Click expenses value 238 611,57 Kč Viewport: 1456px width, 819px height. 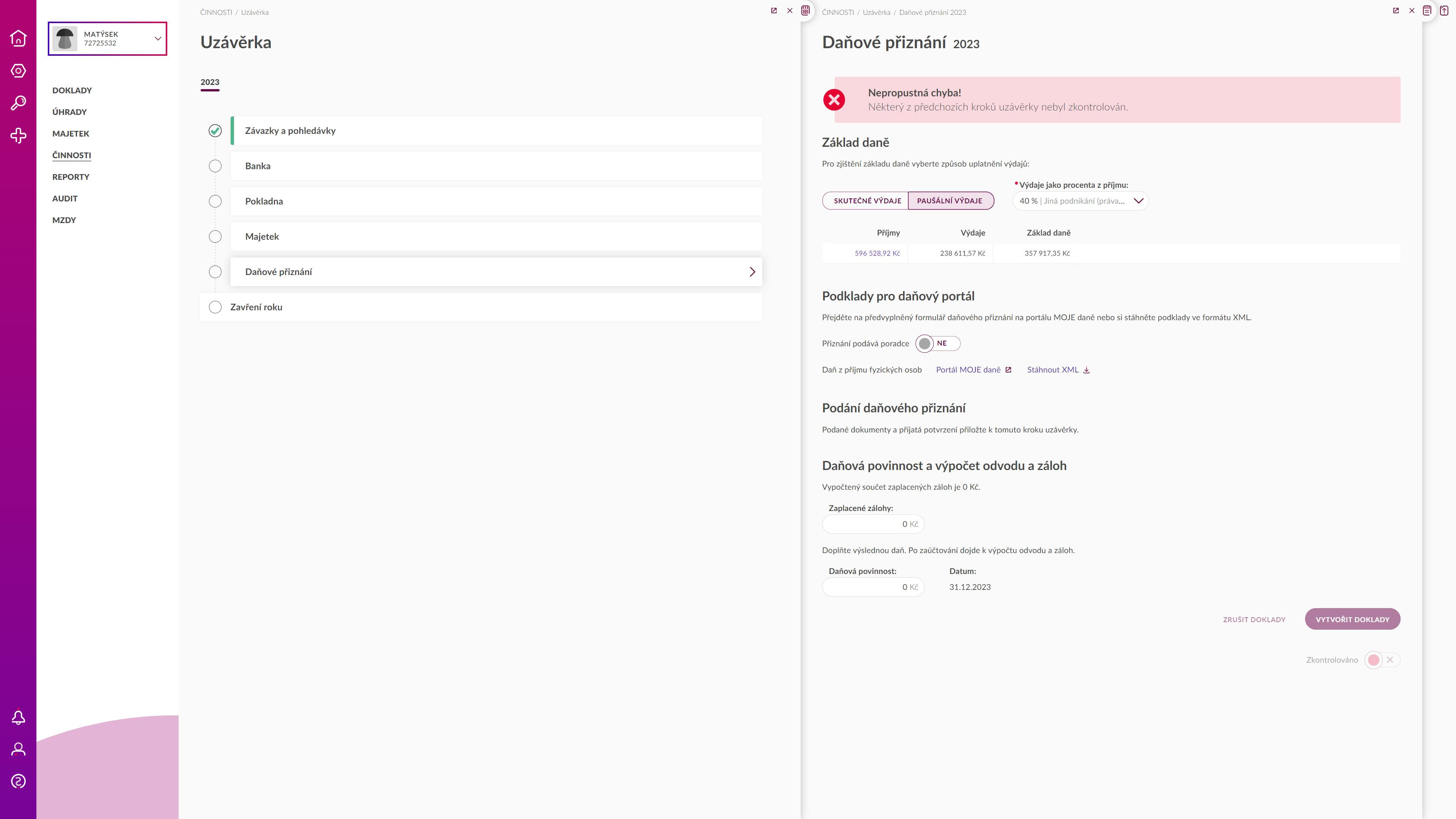pyautogui.click(x=963, y=253)
